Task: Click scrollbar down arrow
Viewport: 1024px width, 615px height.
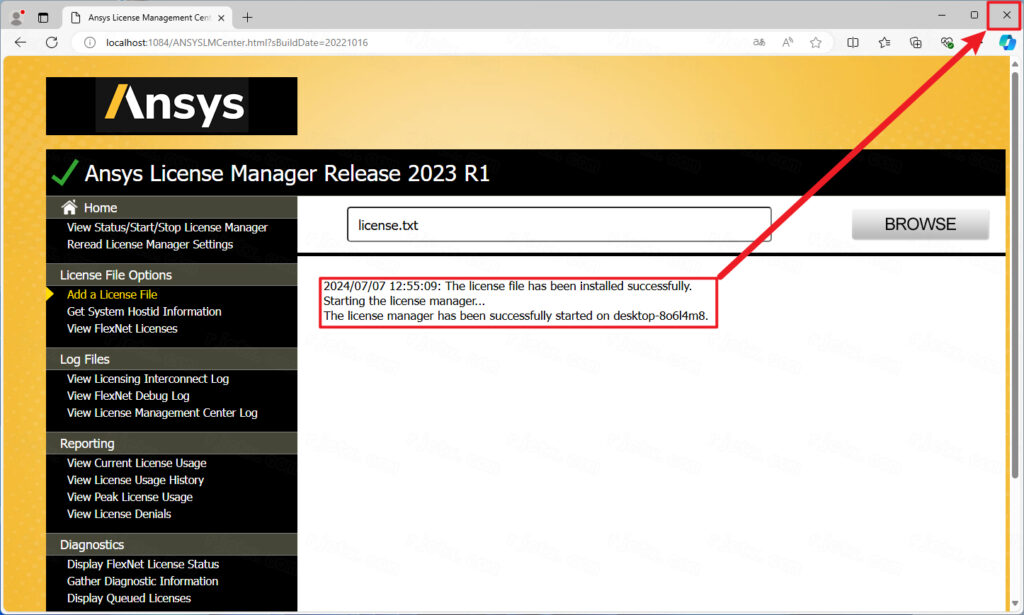Action: (1014, 603)
